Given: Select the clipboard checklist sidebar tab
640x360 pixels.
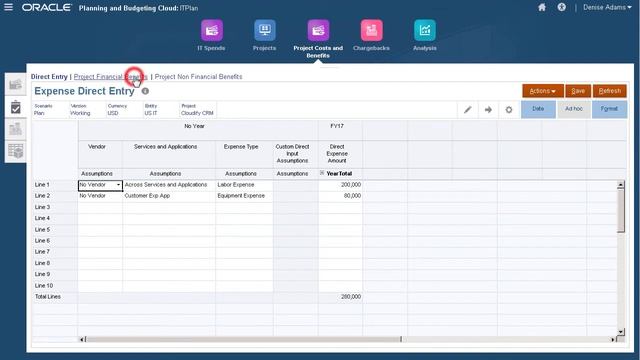Looking at the screenshot, I should coord(16,107).
